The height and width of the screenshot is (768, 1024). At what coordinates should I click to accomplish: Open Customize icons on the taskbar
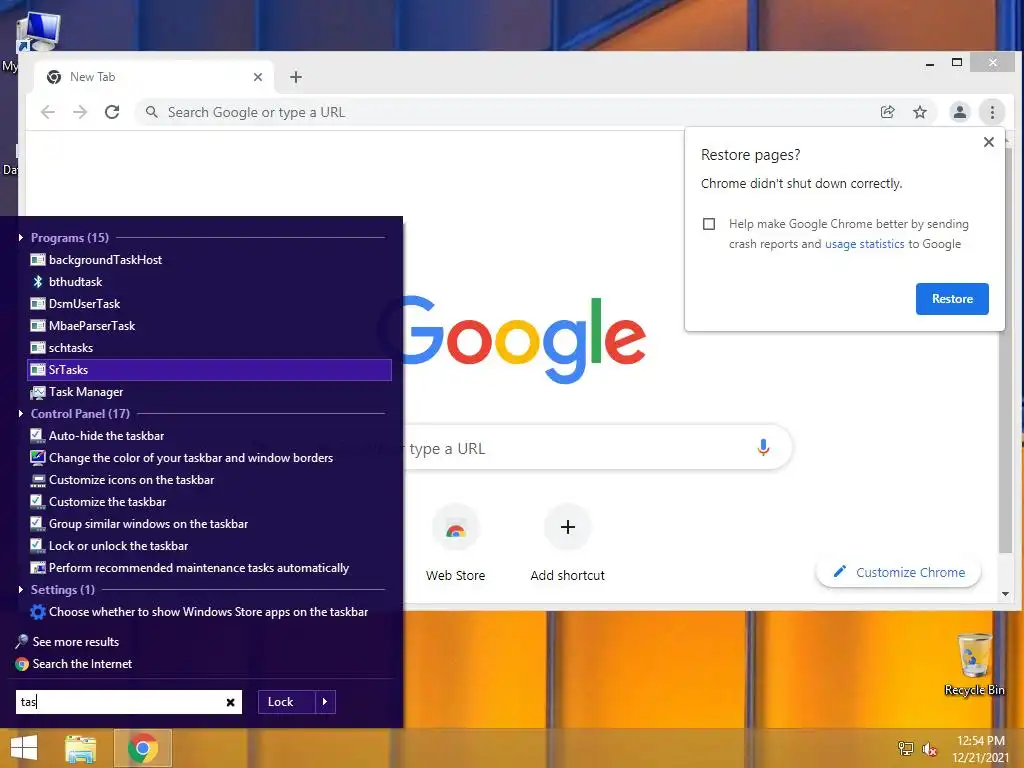tap(210, 480)
